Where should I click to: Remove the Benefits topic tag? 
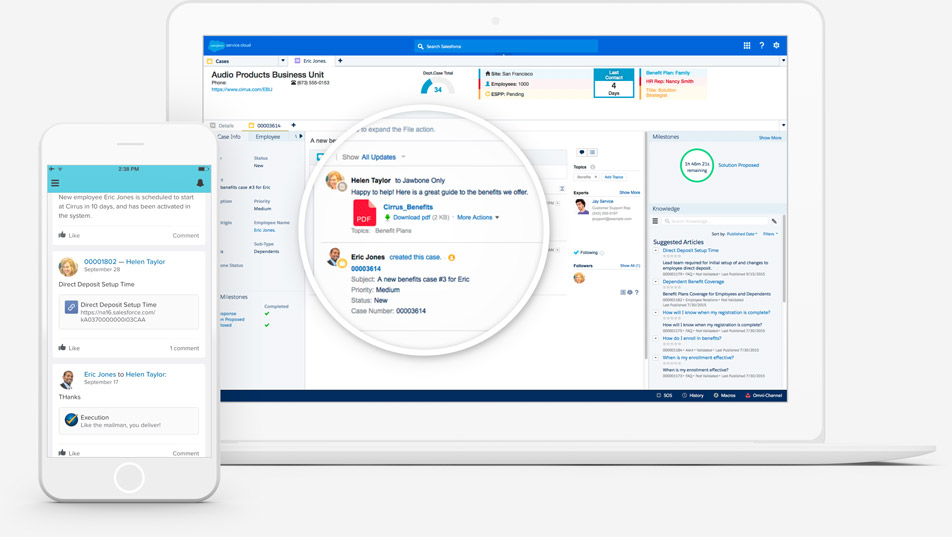tap(596, 177)
